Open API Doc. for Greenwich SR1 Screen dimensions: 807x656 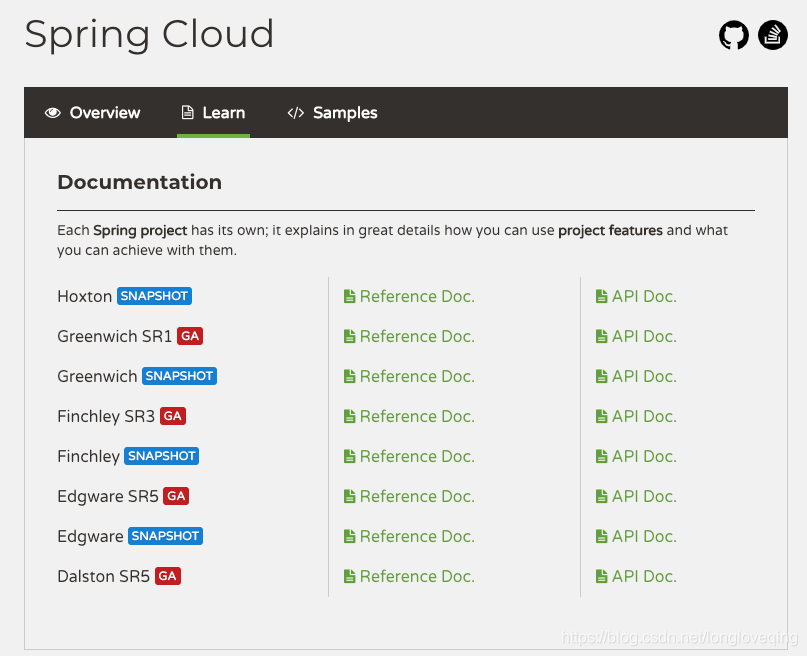[636, 336]
